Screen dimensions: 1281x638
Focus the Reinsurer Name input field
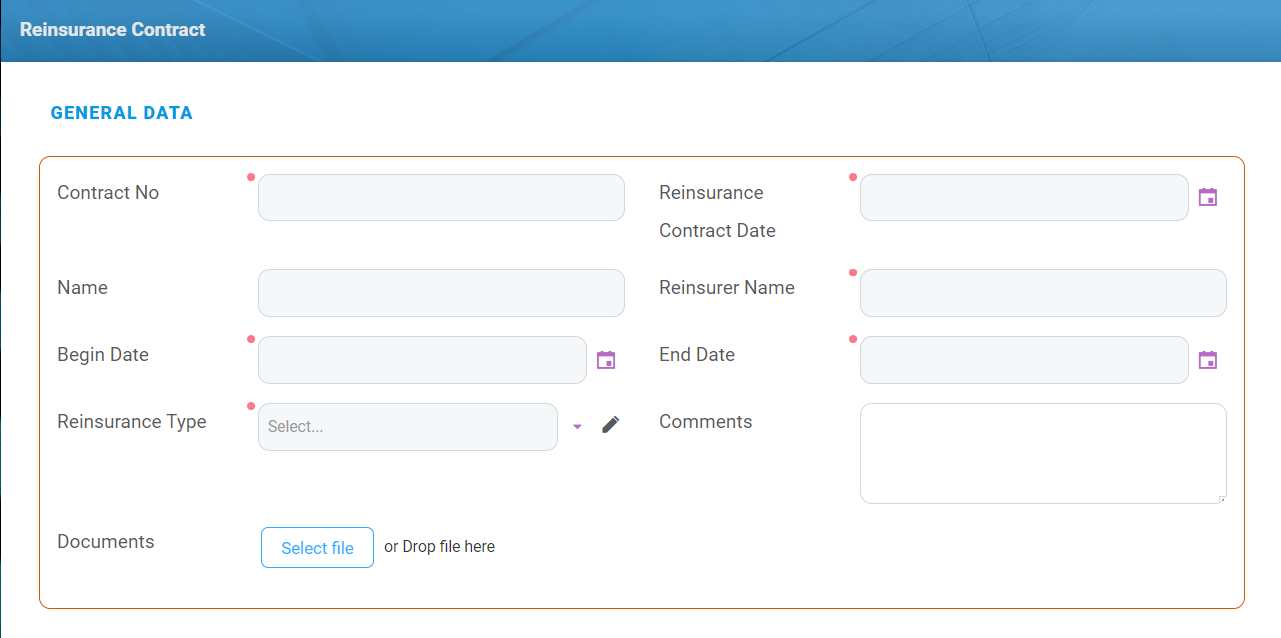(x=1043, y=293)
